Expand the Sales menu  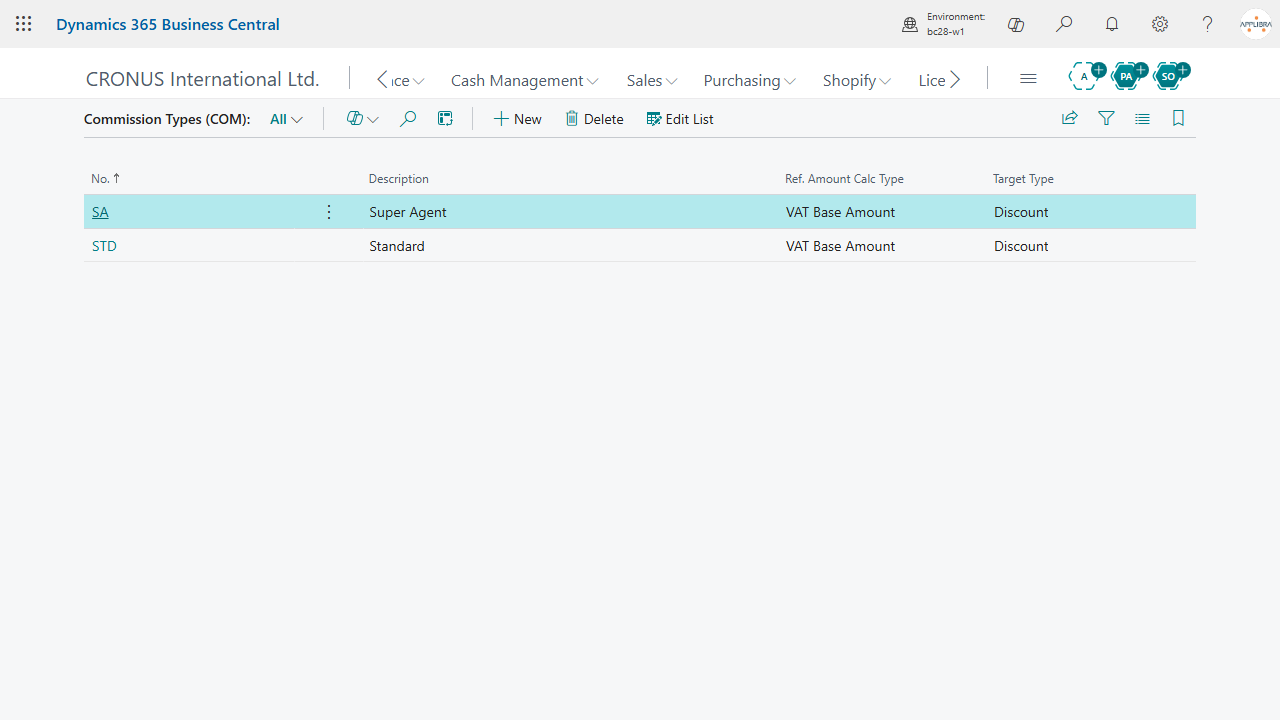(652, 80)
